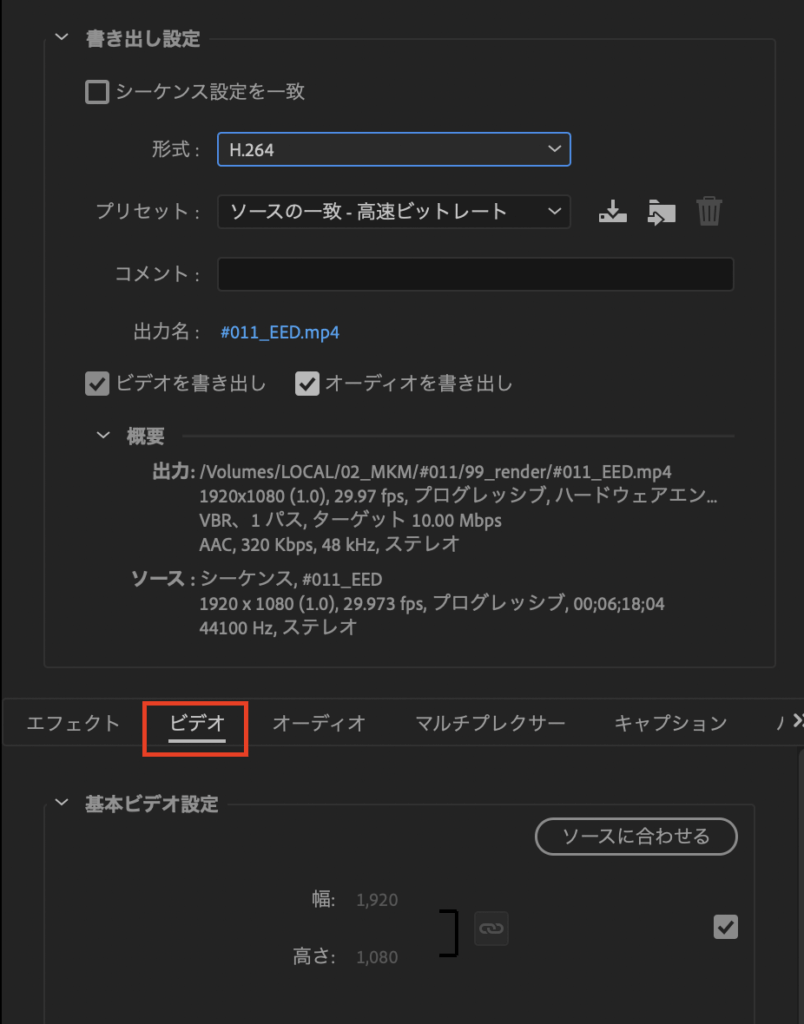Open the キャプション tab
Viewport: 804px width, 1024px height.
671,723
